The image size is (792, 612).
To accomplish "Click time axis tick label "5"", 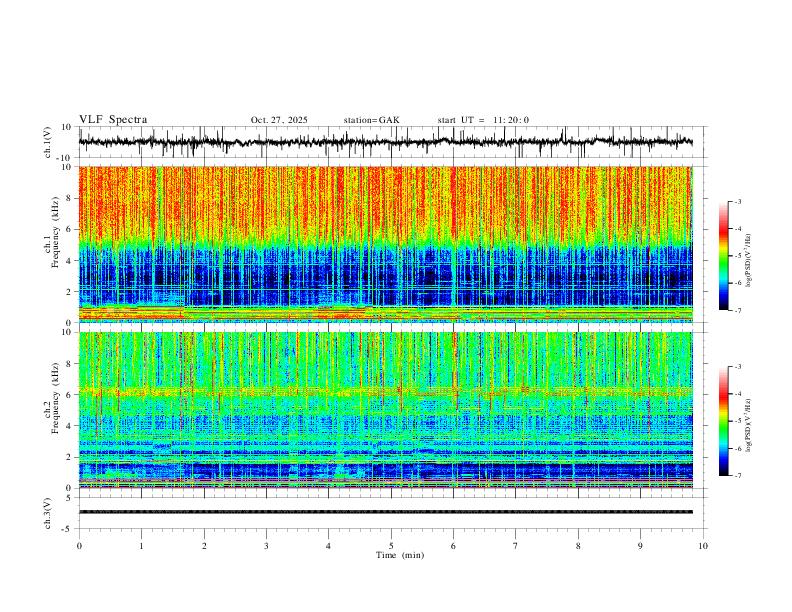I will [x=391, y=546].
